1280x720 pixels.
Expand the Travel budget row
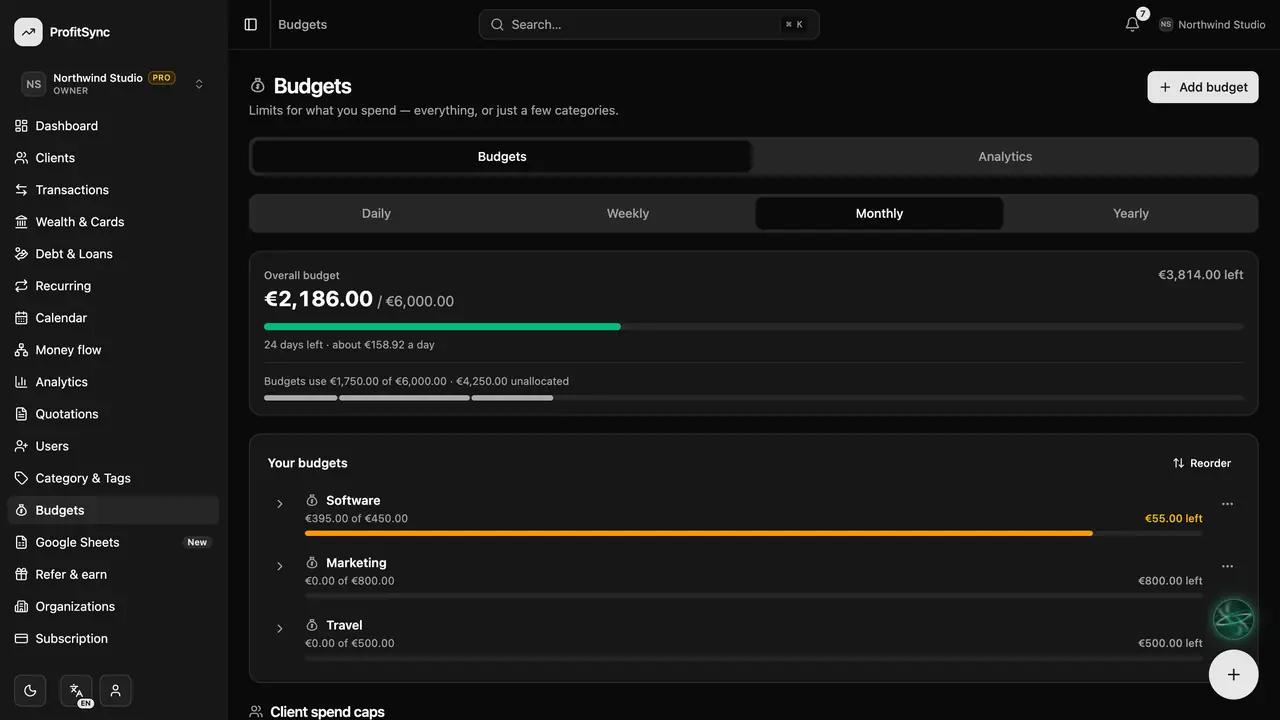pyautogui.click(x=280, y=628)
